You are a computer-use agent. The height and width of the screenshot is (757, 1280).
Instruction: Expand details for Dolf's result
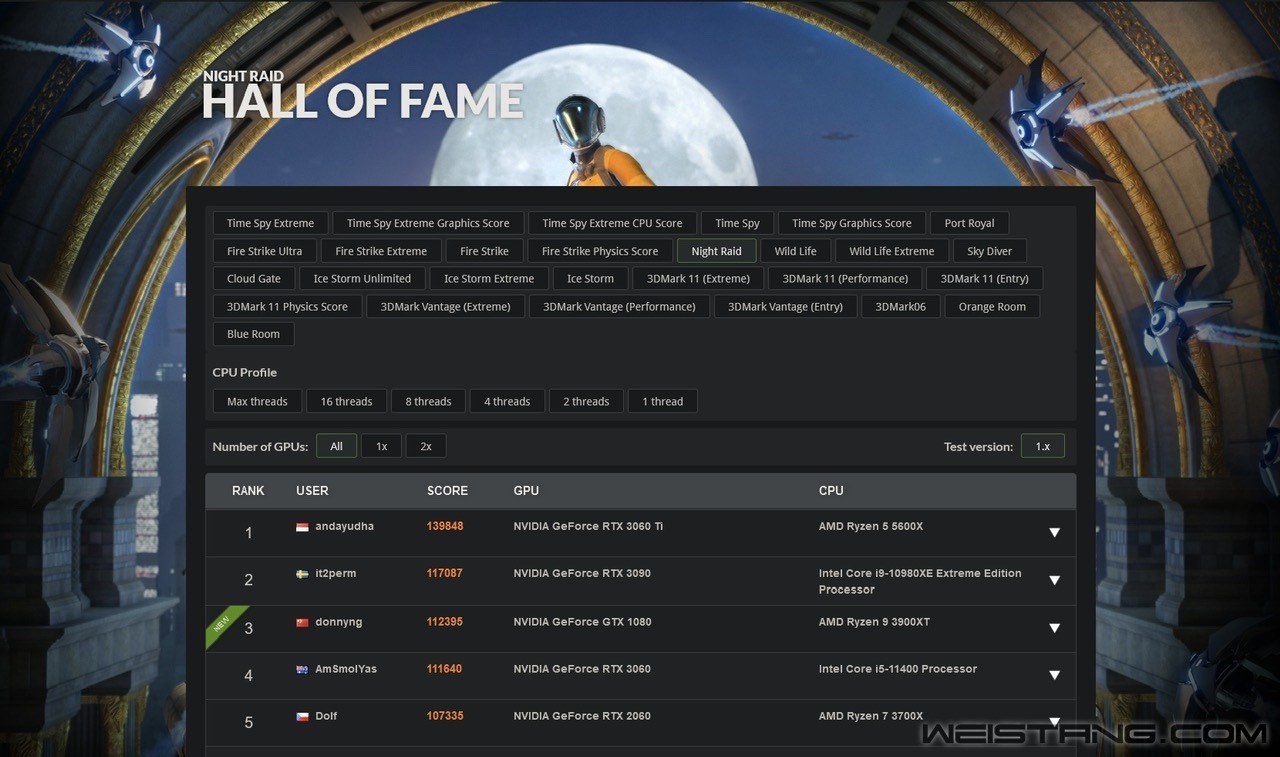click(1054, 721)
